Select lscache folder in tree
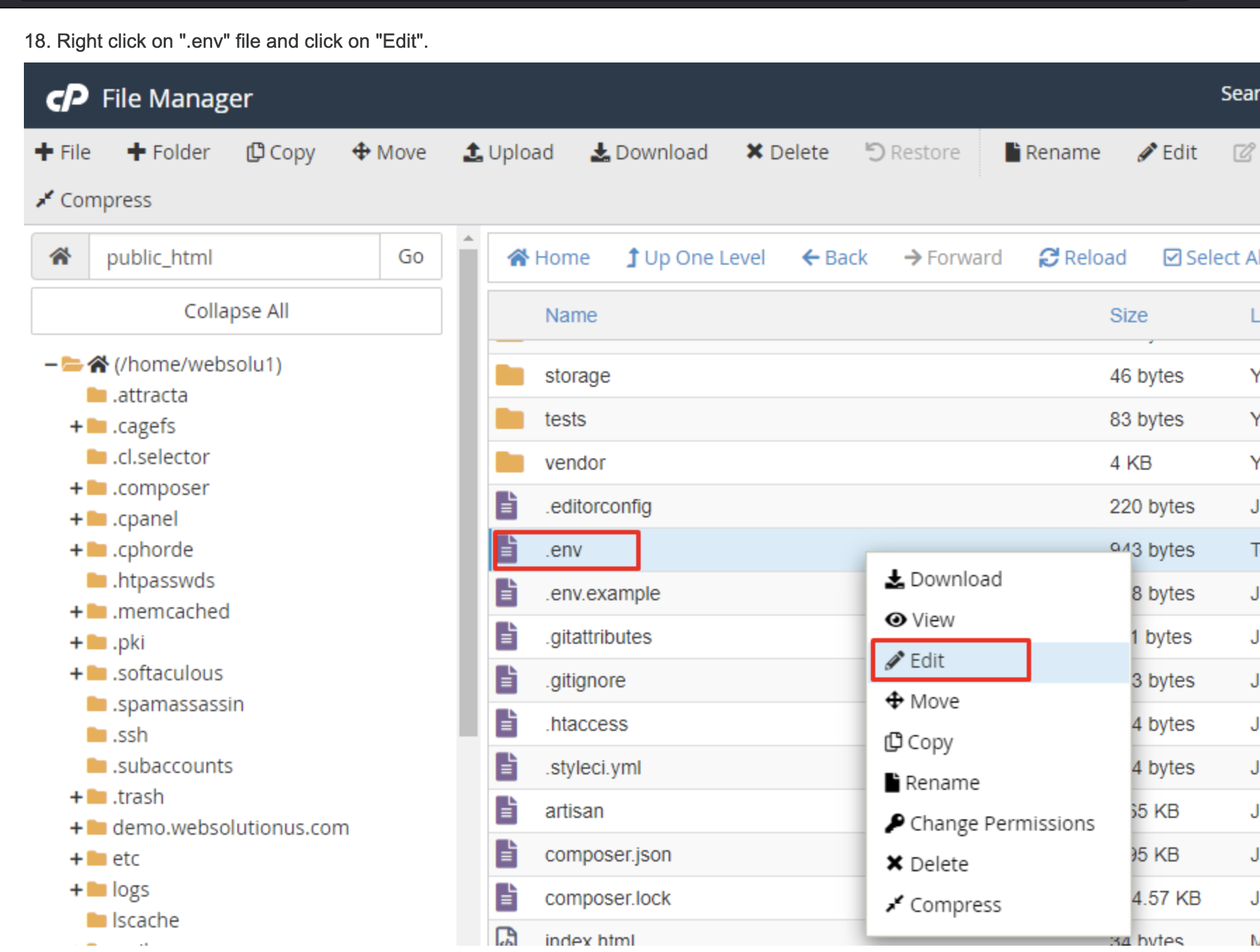Viewport: 1260px width, 952px height. (133, 920)
